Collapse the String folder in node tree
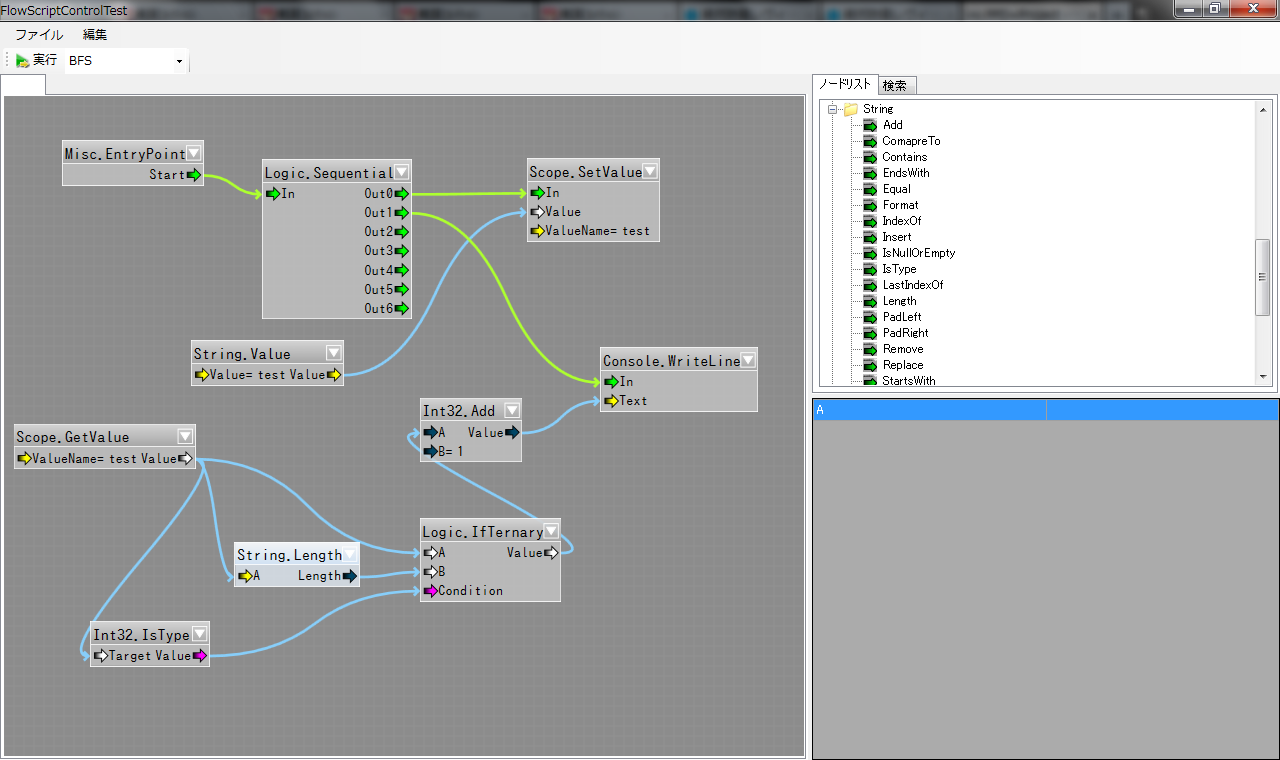 pos(832,109)
